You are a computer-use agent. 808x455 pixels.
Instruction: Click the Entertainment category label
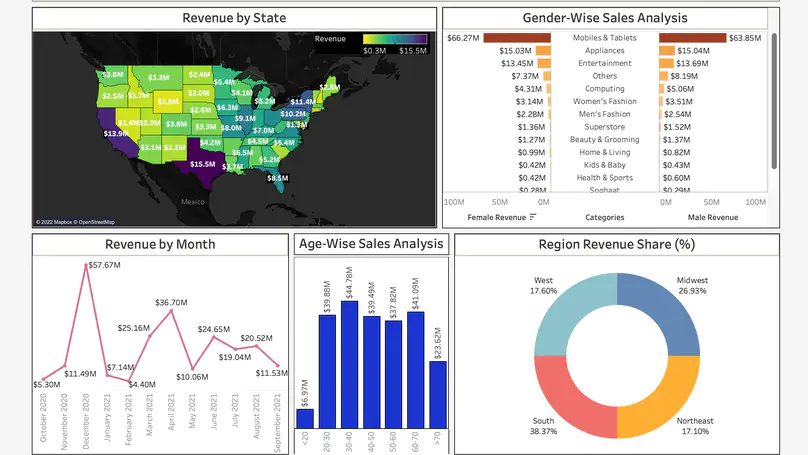(604, 63)
